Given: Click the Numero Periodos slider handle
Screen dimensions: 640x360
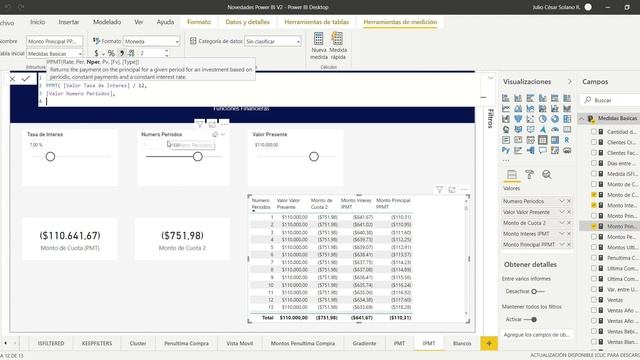Looking at the screenshot, I should coord(198,157).
